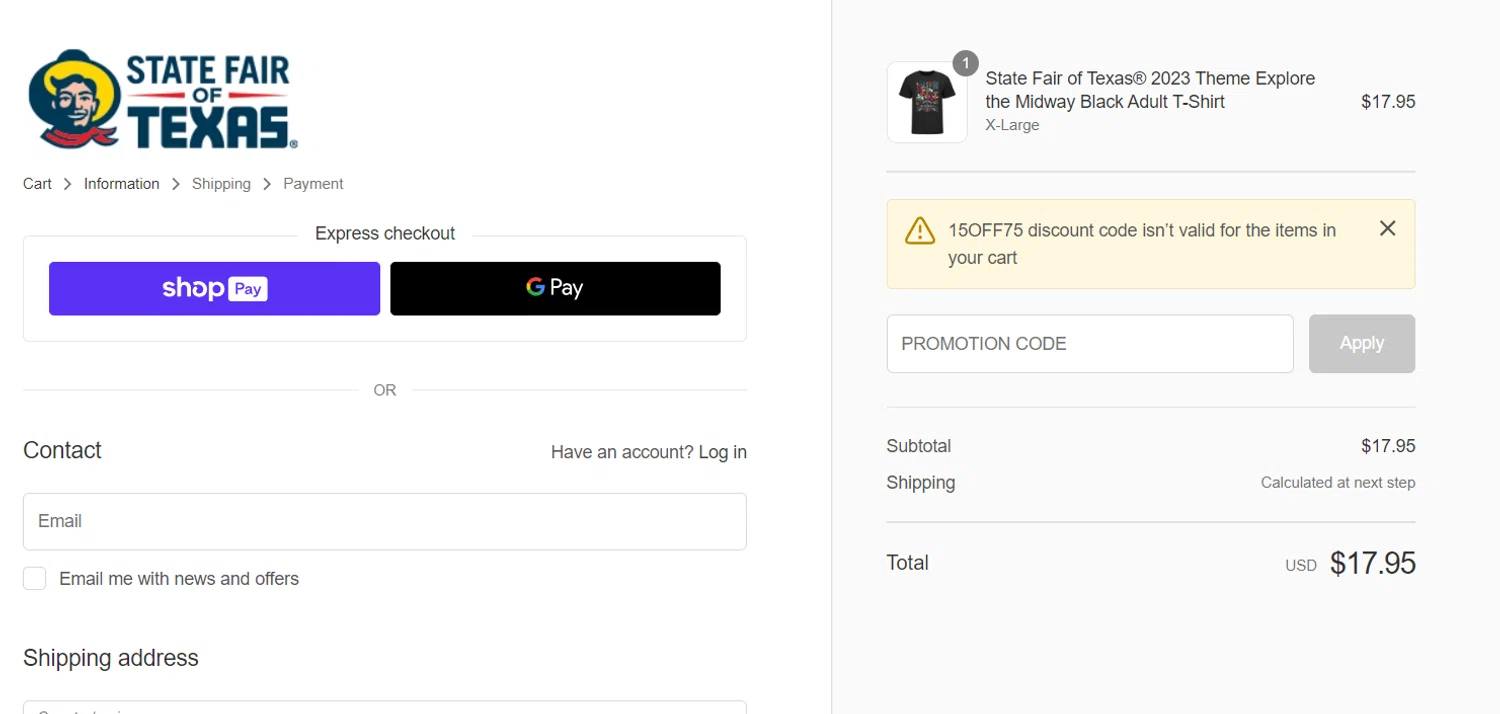
Task: Click the Log in link
Action: [722, 452]
